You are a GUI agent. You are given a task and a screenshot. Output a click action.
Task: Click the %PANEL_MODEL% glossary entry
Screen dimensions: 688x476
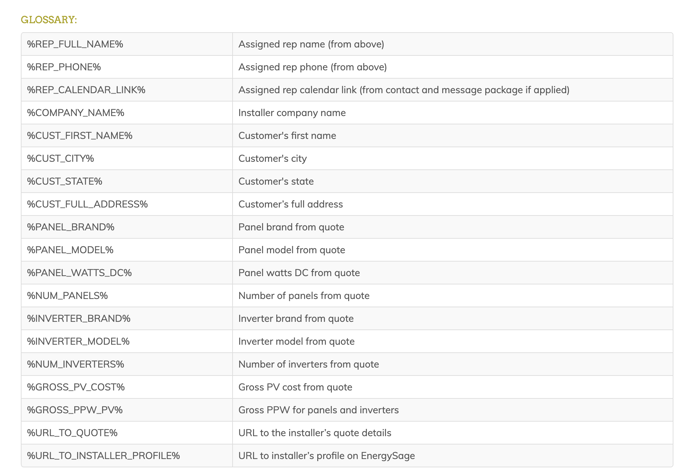tap(70, 250)
